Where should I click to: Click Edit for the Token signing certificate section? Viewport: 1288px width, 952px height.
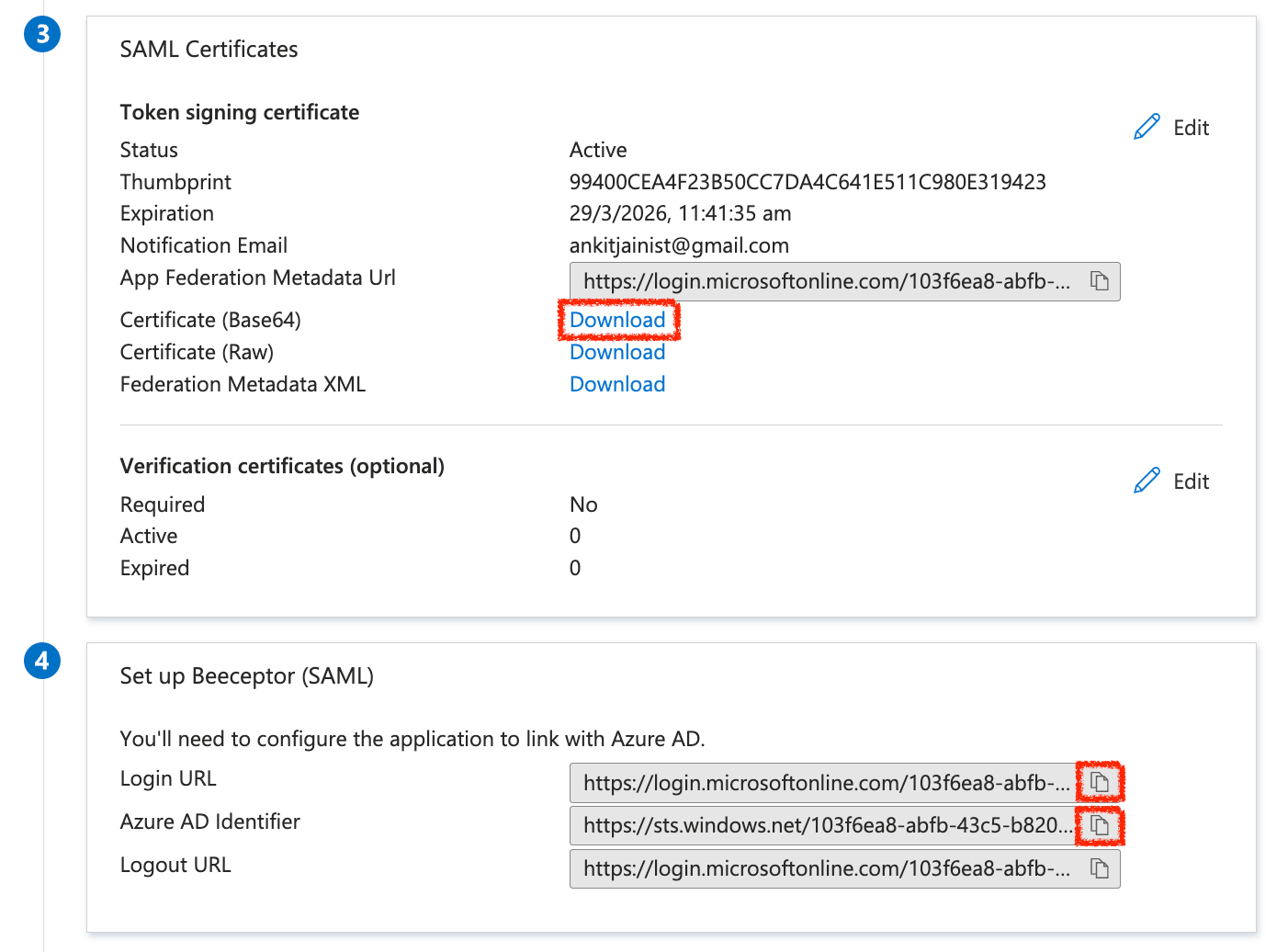(x=1191, y=127)
